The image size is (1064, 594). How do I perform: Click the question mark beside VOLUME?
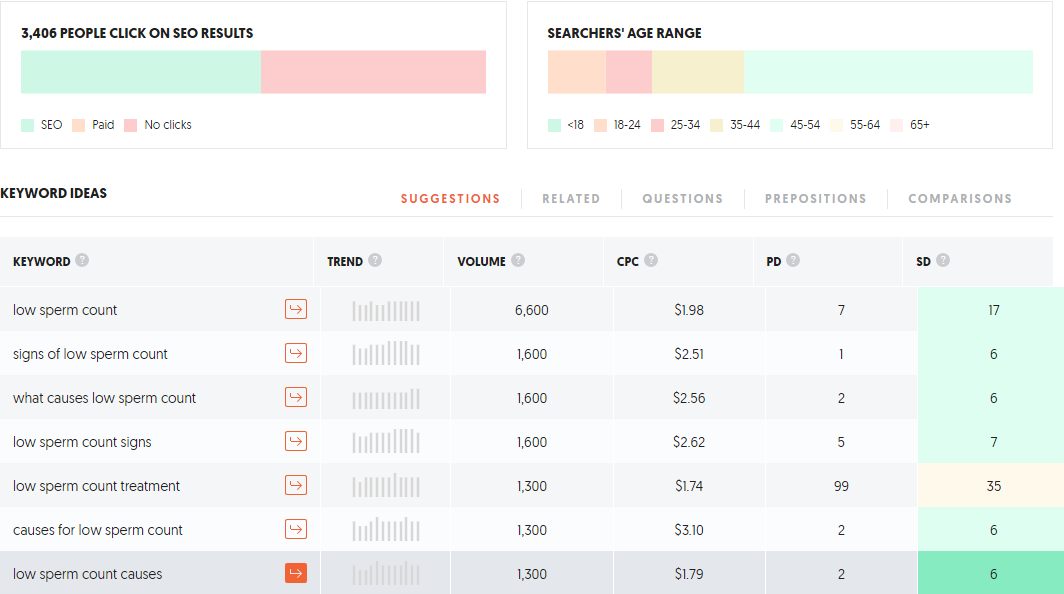coord(518,260)
